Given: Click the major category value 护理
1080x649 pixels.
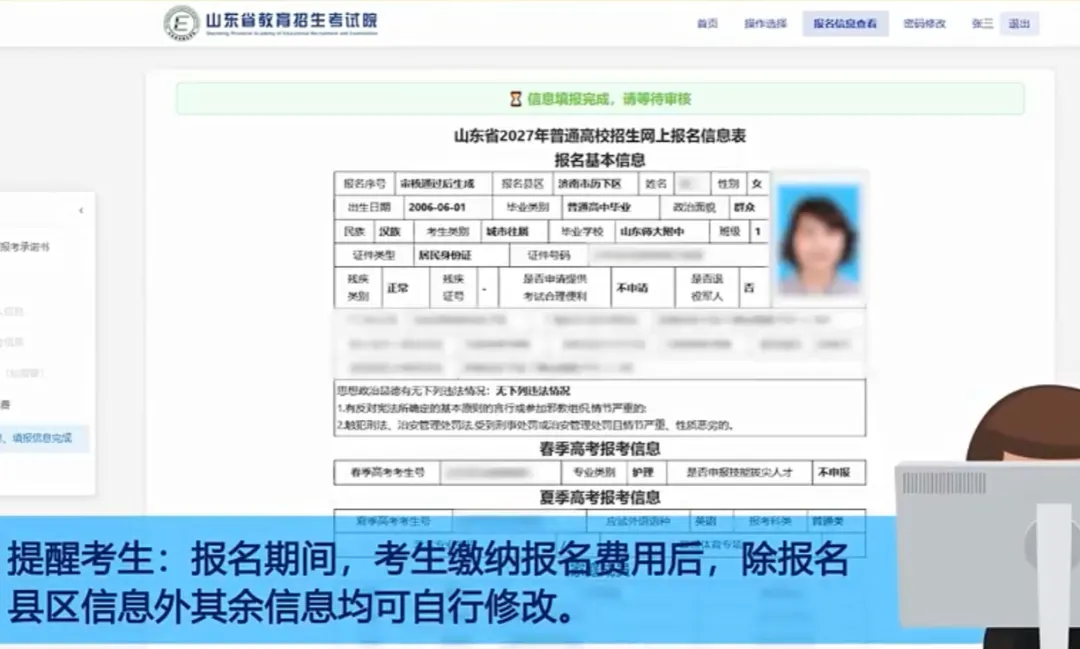Looking at the screenshot, I should [x=643, y=473].
